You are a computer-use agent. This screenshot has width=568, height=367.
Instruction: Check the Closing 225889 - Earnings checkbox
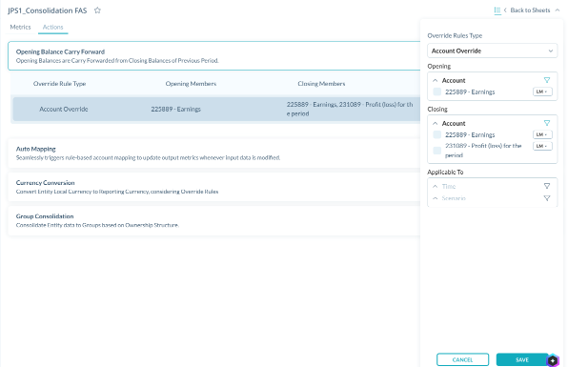pyautogui.click(x=437, y=135)
